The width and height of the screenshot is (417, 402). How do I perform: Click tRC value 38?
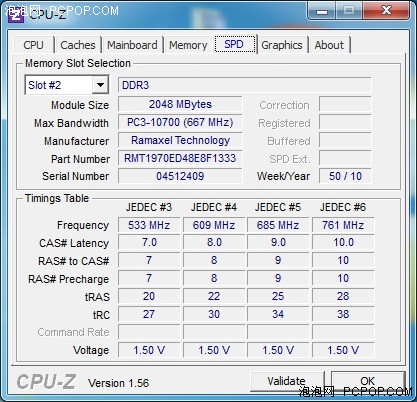343,314
